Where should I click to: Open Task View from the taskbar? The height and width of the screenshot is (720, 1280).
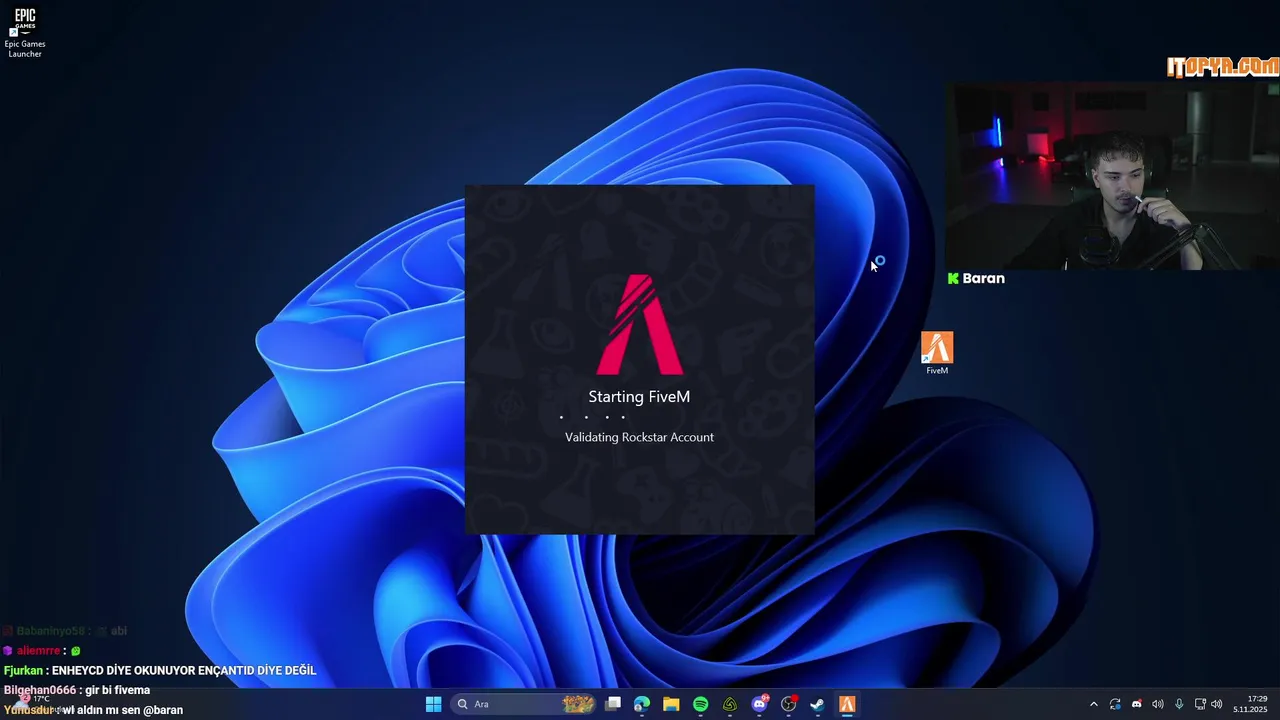[x=613, y=704]
